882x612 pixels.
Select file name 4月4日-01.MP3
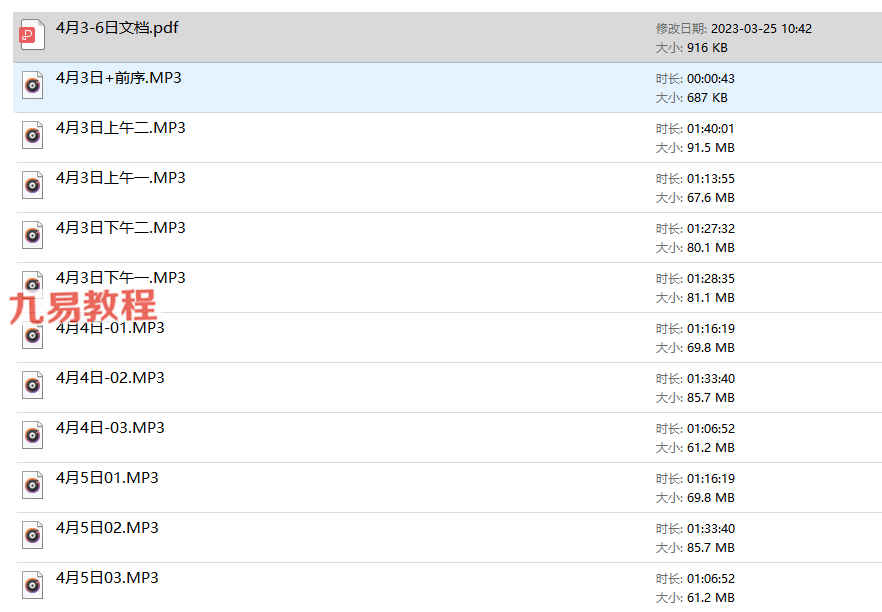coord(110,328)
